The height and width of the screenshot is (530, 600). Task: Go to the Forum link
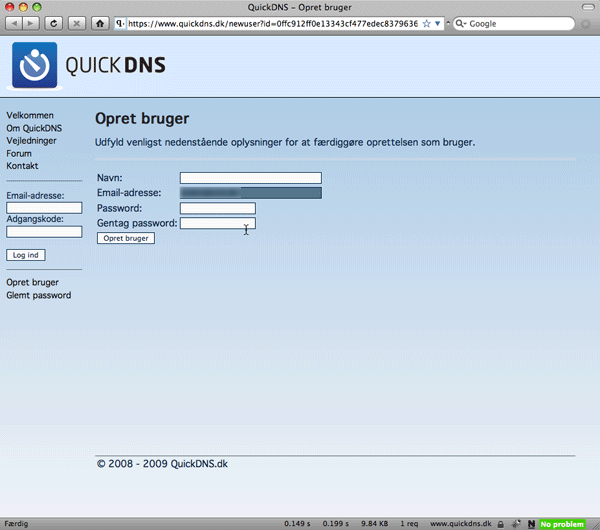[x=19, y=153]
